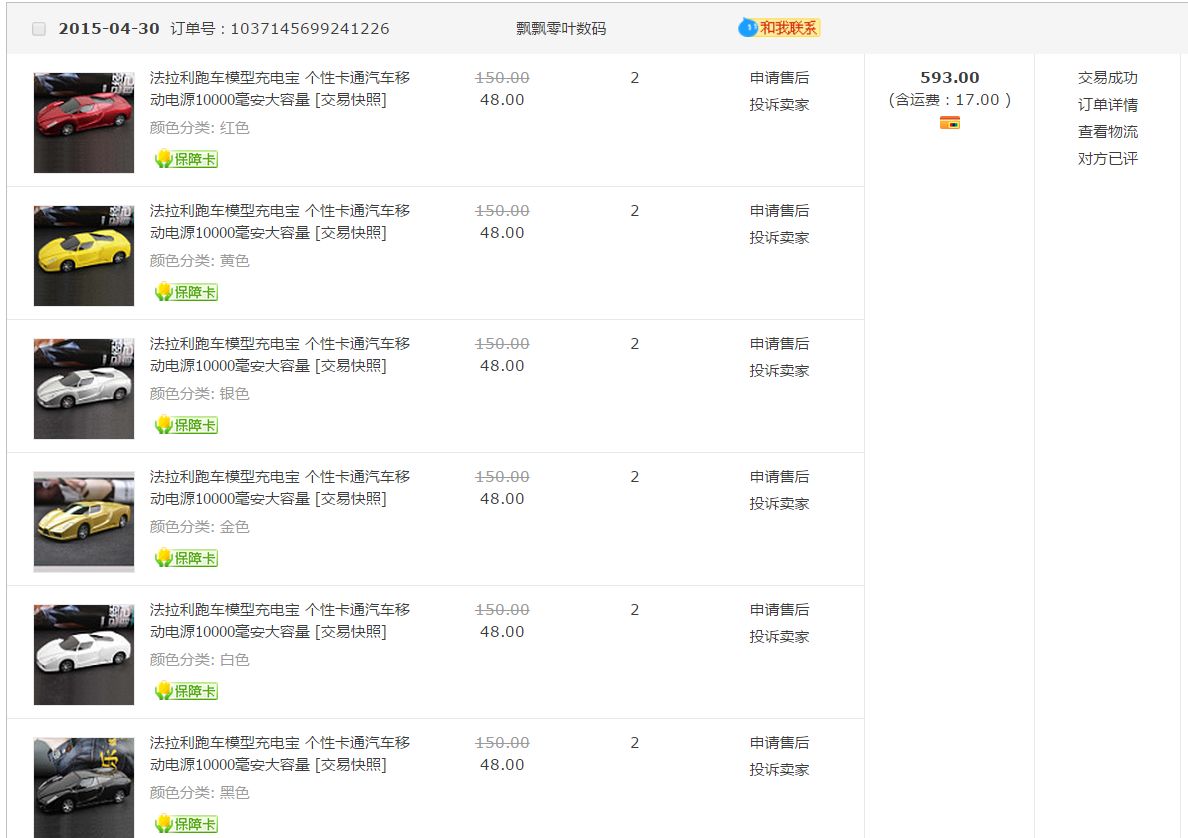Click 申请售后 for the red car item
1188x838 pixels.
click(779, 78)
